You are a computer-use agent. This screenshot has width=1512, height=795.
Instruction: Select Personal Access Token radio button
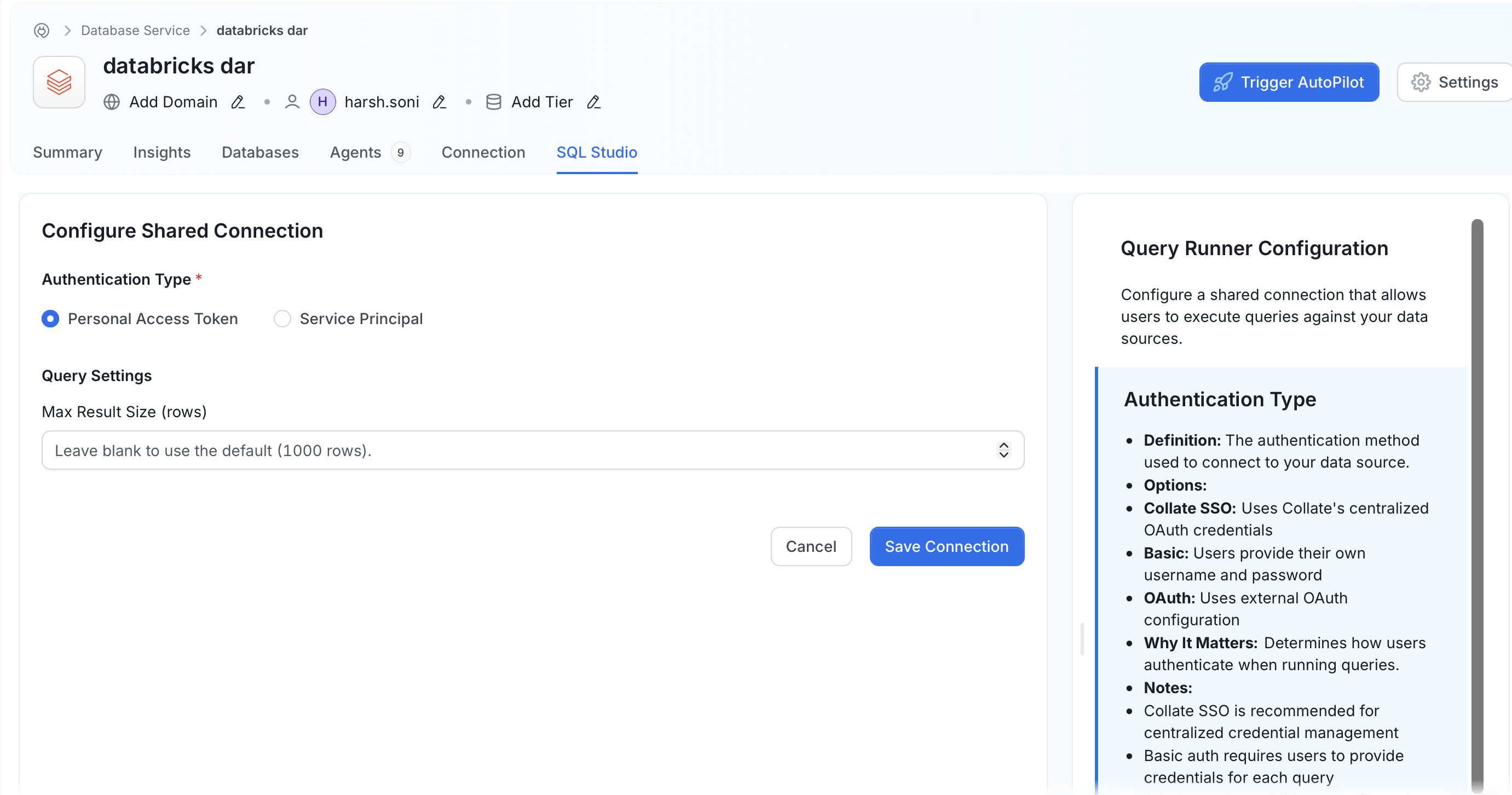click(50, 319)
